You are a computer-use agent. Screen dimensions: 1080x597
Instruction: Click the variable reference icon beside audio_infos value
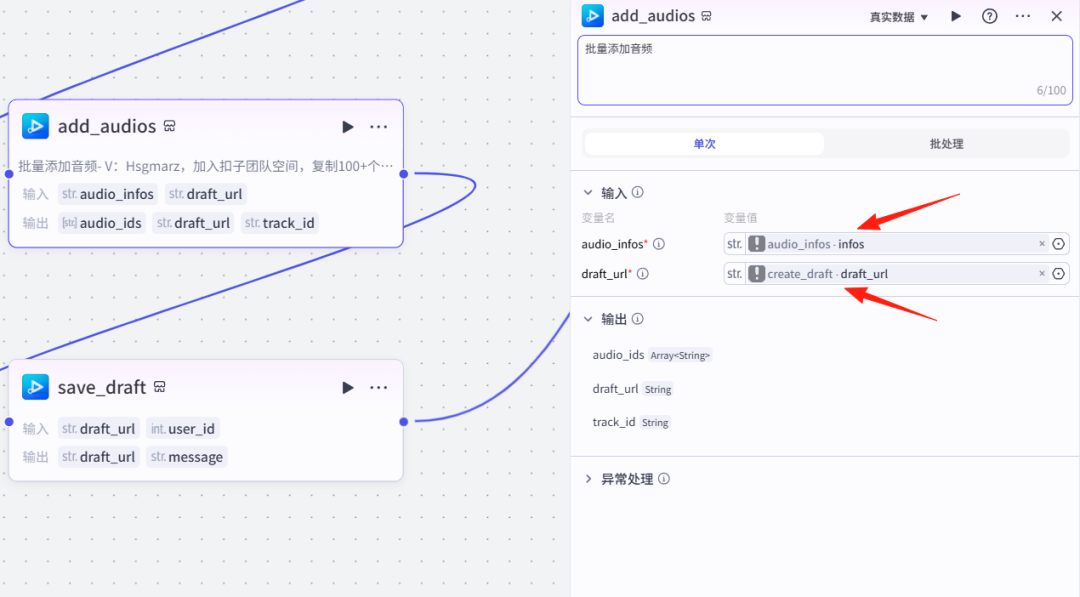1060,243
